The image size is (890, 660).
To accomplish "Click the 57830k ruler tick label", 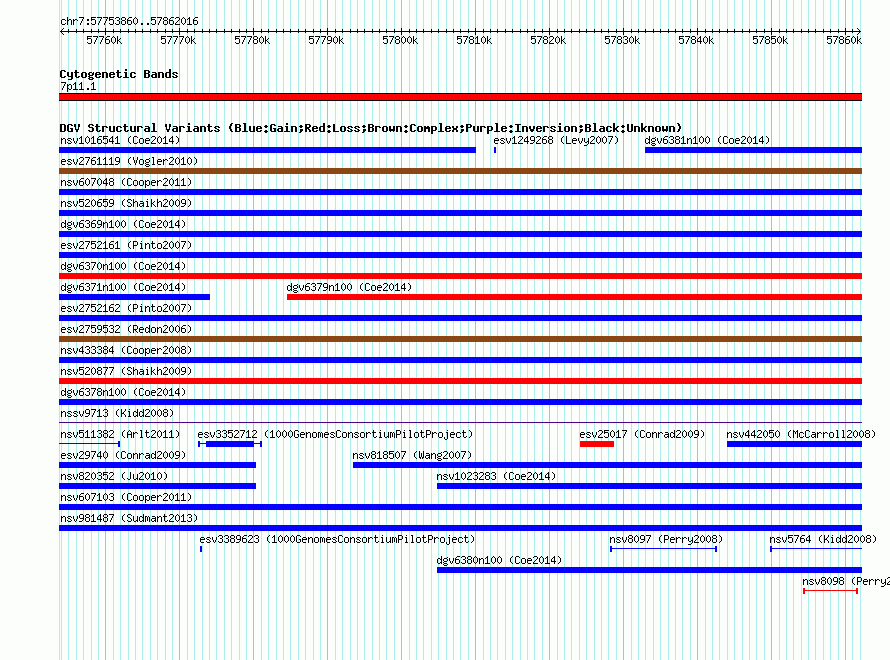I will pos(622,40).
